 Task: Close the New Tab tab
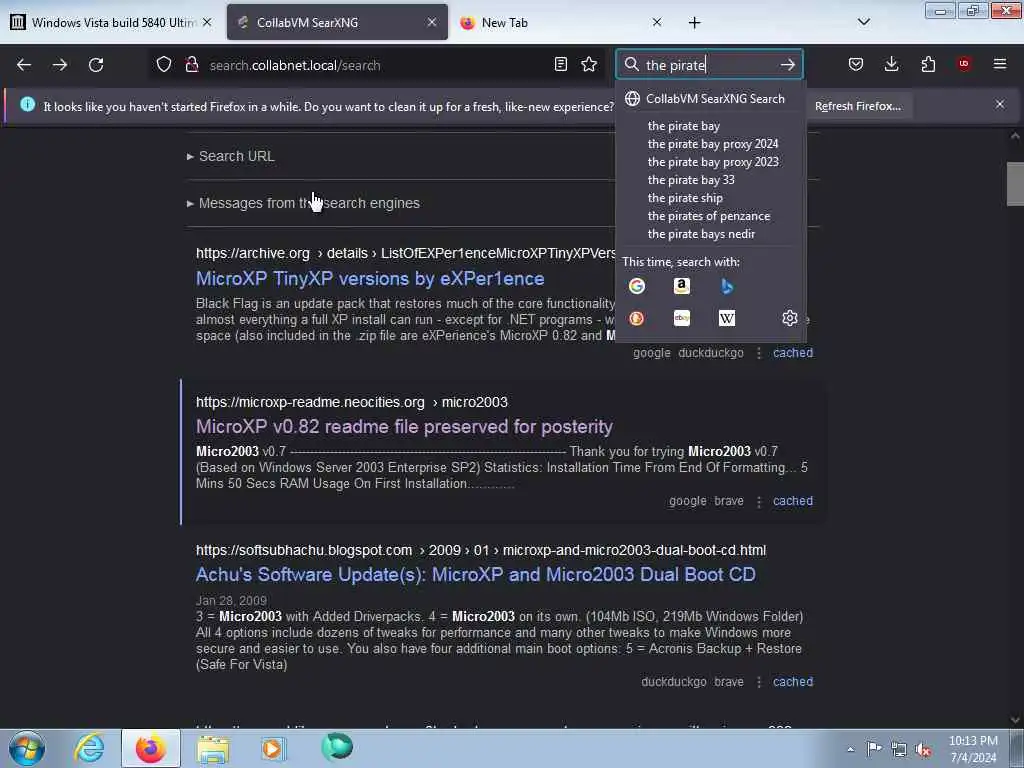tap(657, 22)
